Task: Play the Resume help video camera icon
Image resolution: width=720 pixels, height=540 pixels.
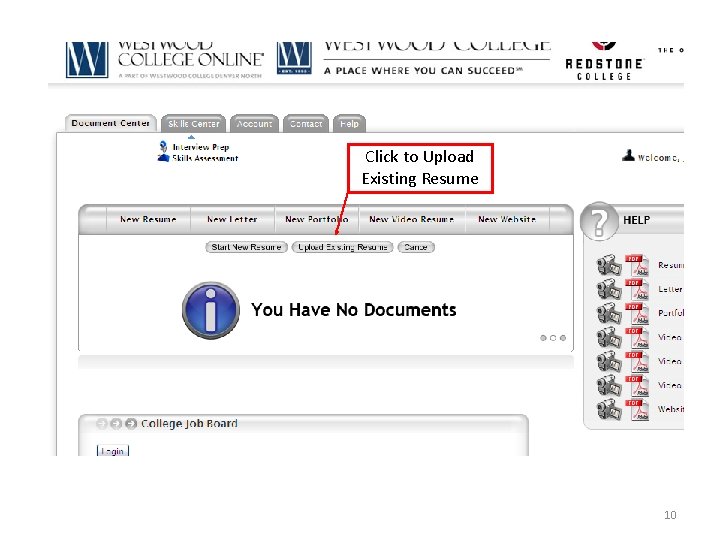Action: coord(609,265)
